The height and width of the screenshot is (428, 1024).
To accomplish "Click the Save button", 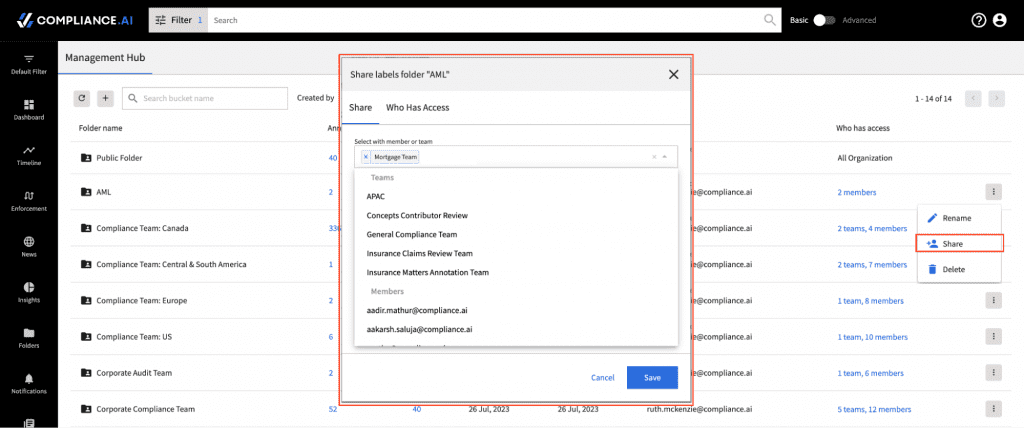I will [652, 378].
